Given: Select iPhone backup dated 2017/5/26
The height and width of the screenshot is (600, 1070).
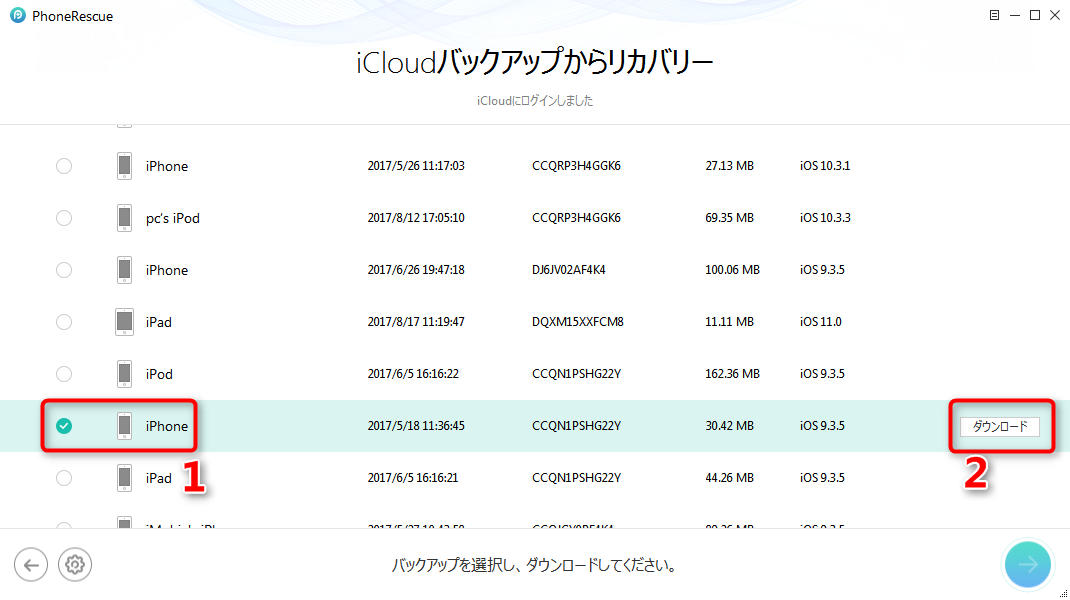Looking at the screenshot, I should point(64,166).
